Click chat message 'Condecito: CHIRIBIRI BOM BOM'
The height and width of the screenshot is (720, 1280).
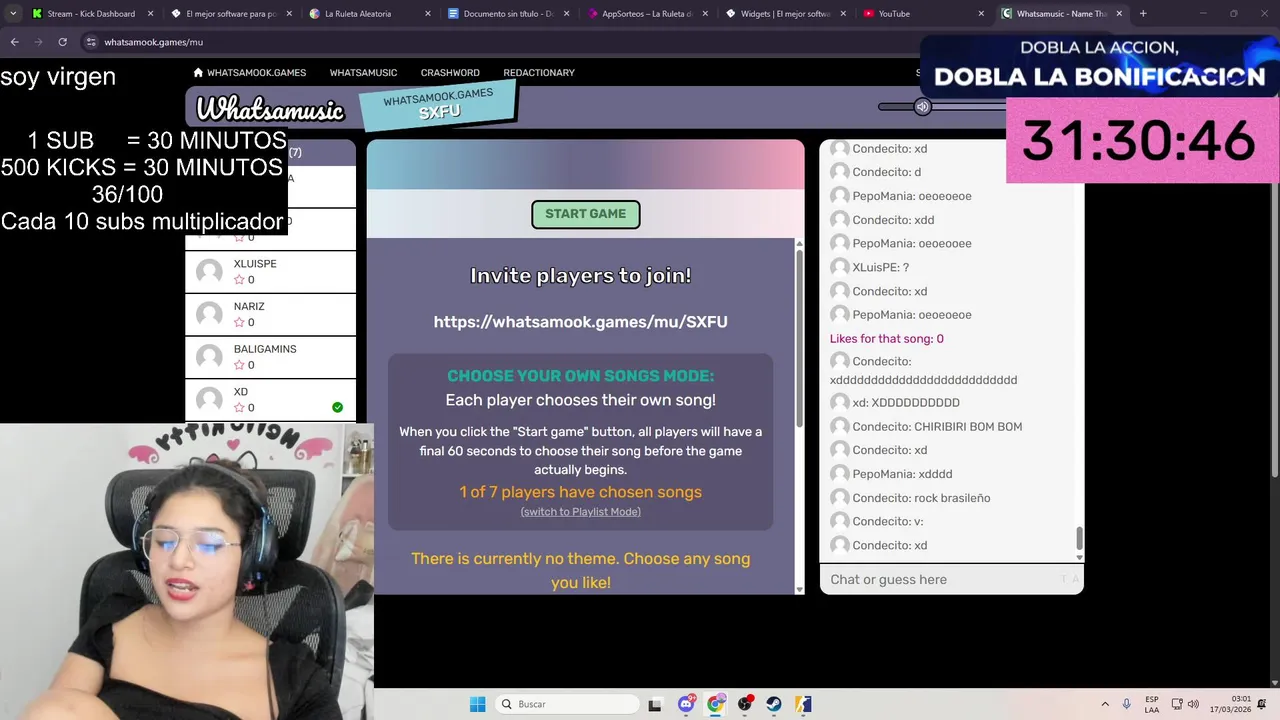[937, 427]
